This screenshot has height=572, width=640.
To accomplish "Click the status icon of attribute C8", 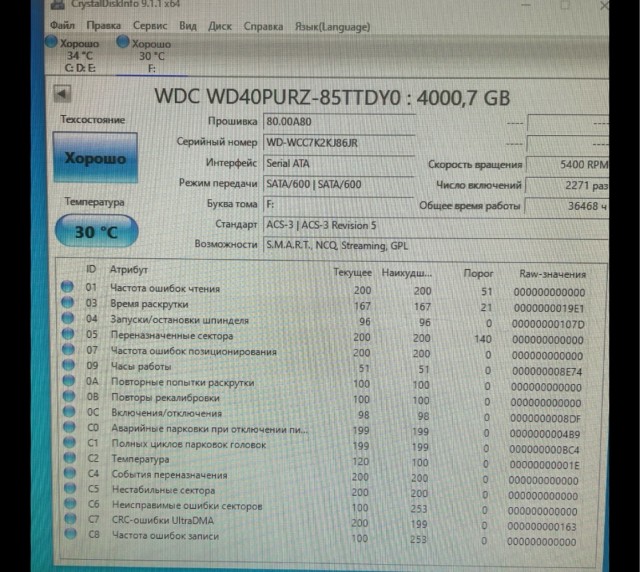I will (71, 534).
